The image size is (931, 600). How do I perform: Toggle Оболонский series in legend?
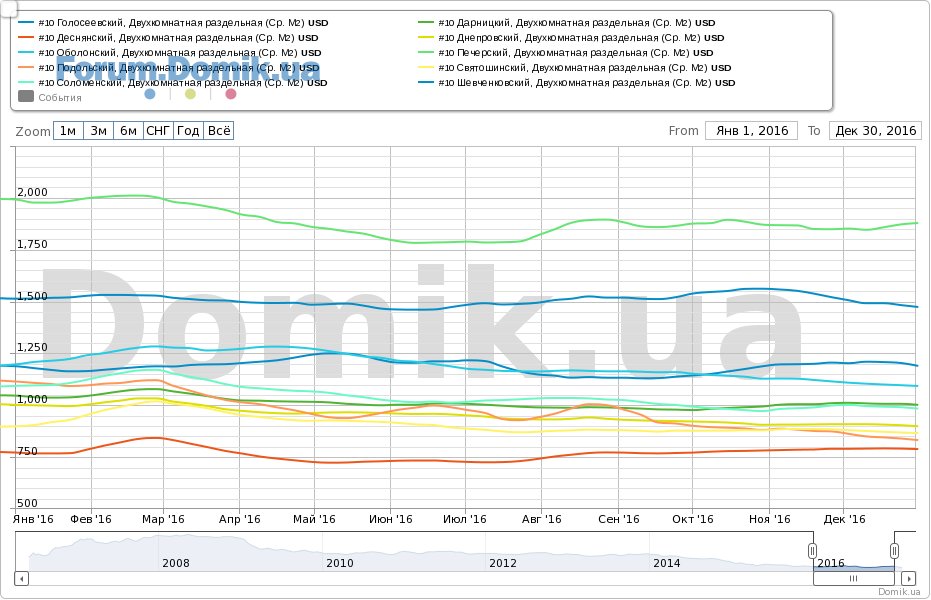[170, 52]
